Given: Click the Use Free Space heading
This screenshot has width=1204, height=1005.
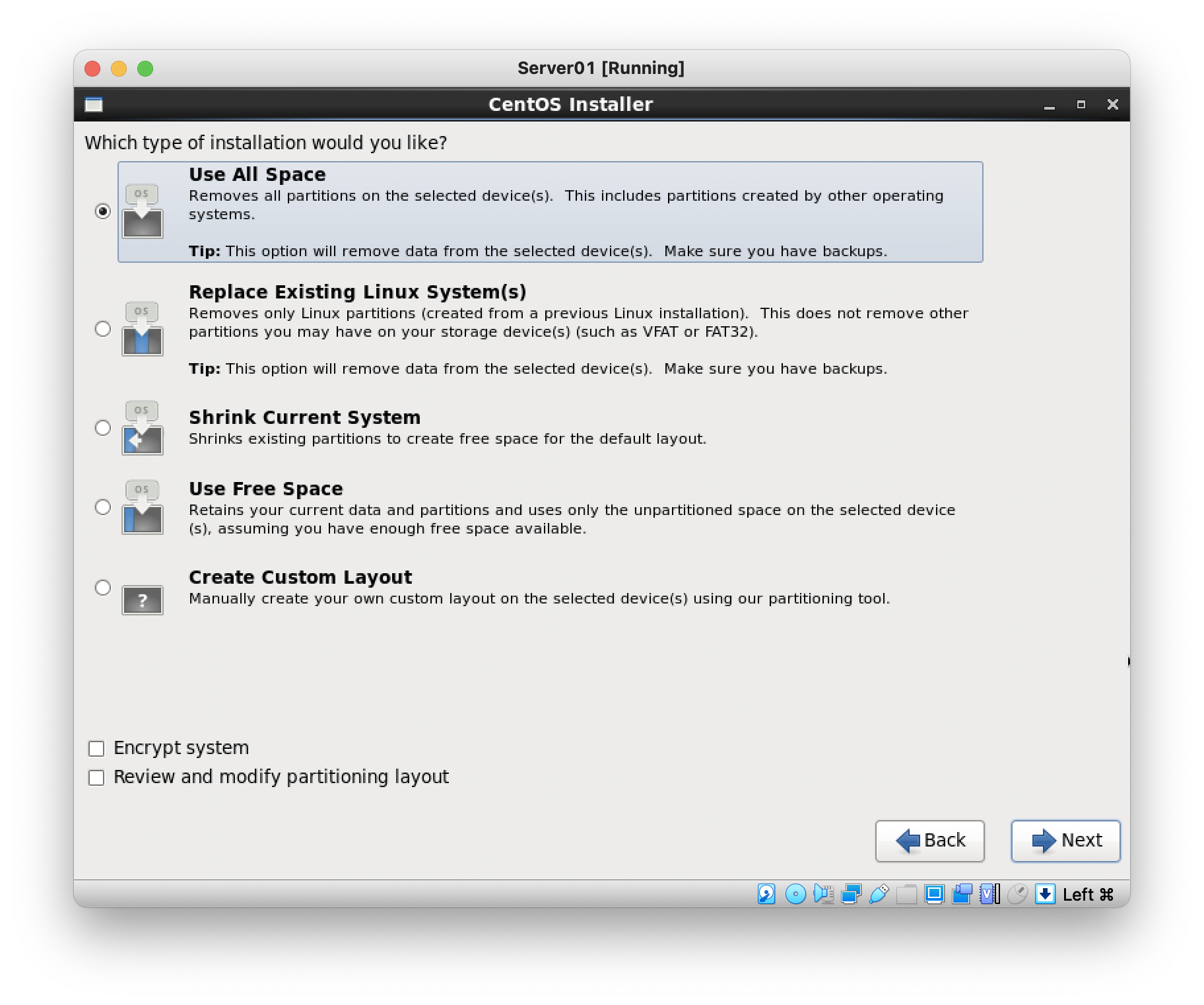Looking at the screenshot, I should (266, 489).
